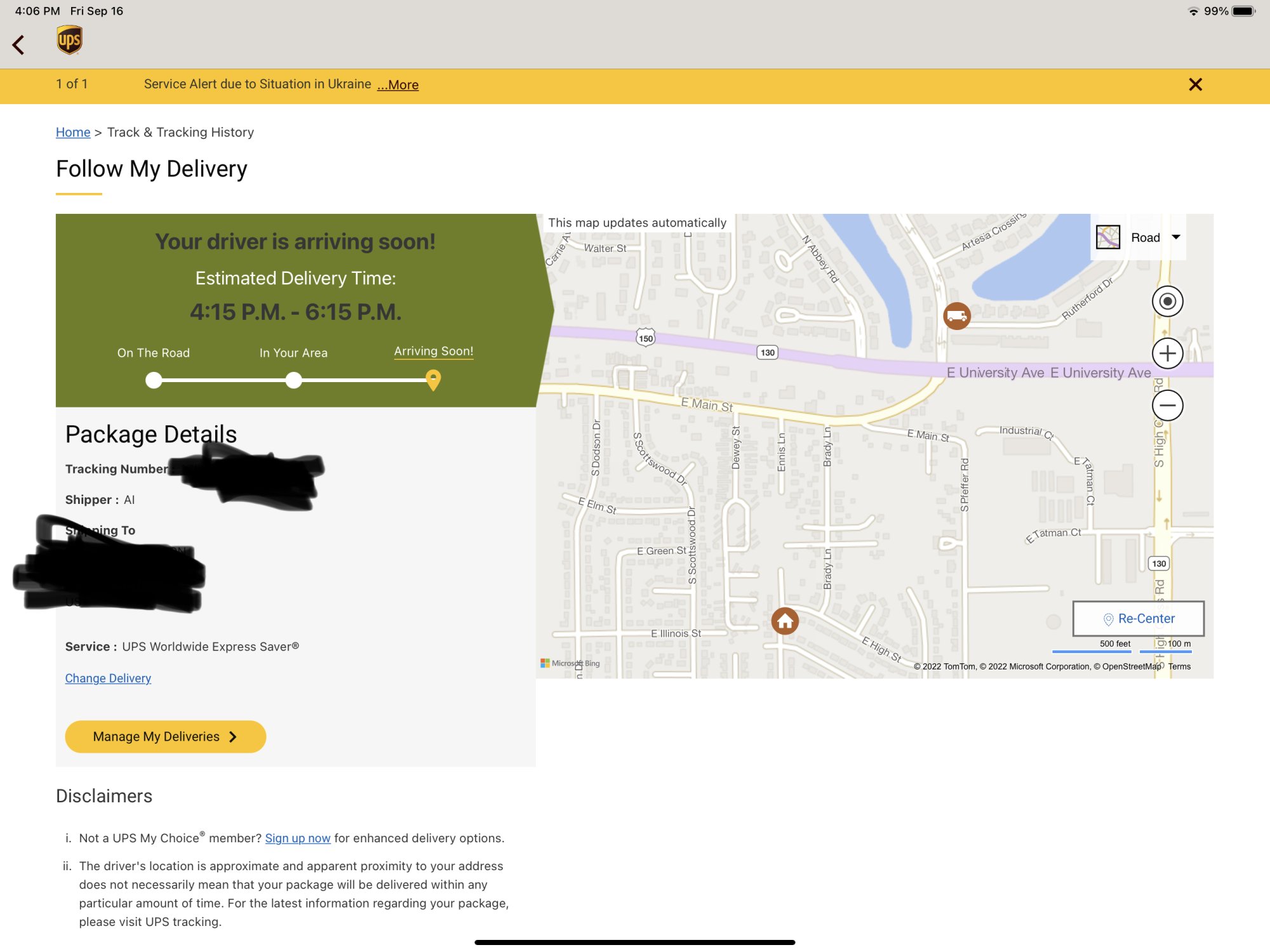Image resolution: width=1270 pixels, height=952 pixels.
Task: Click the Track & Tracking History breadcrumb
Action: (180, 132)
